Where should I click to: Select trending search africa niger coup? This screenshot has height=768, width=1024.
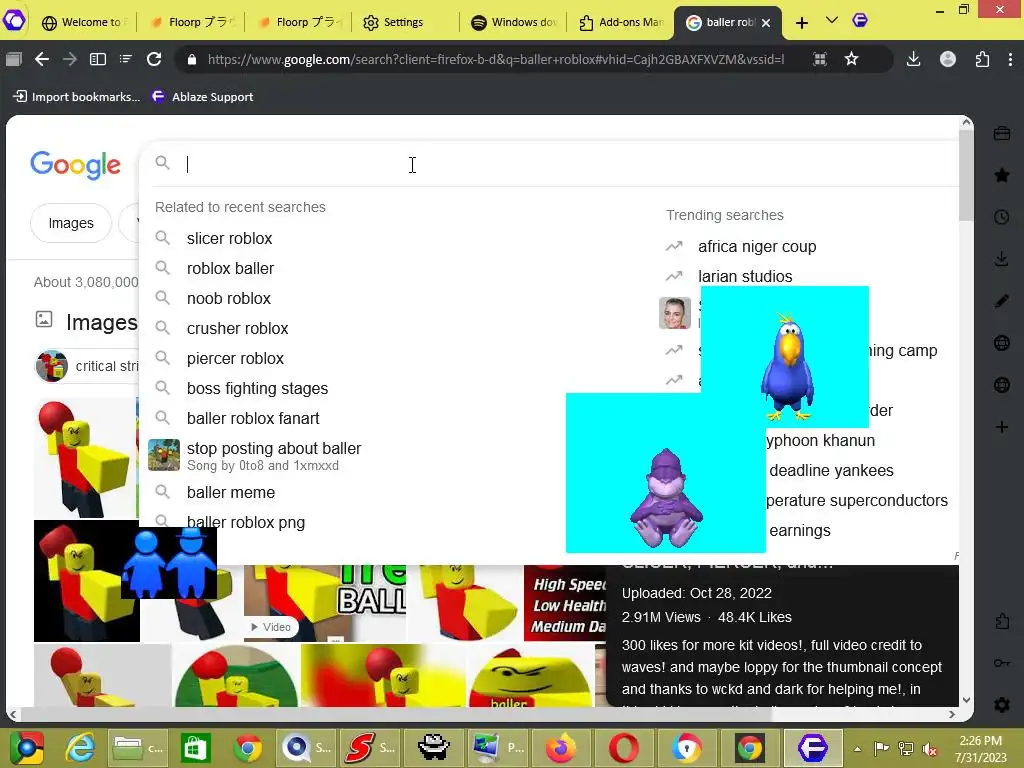757,247
